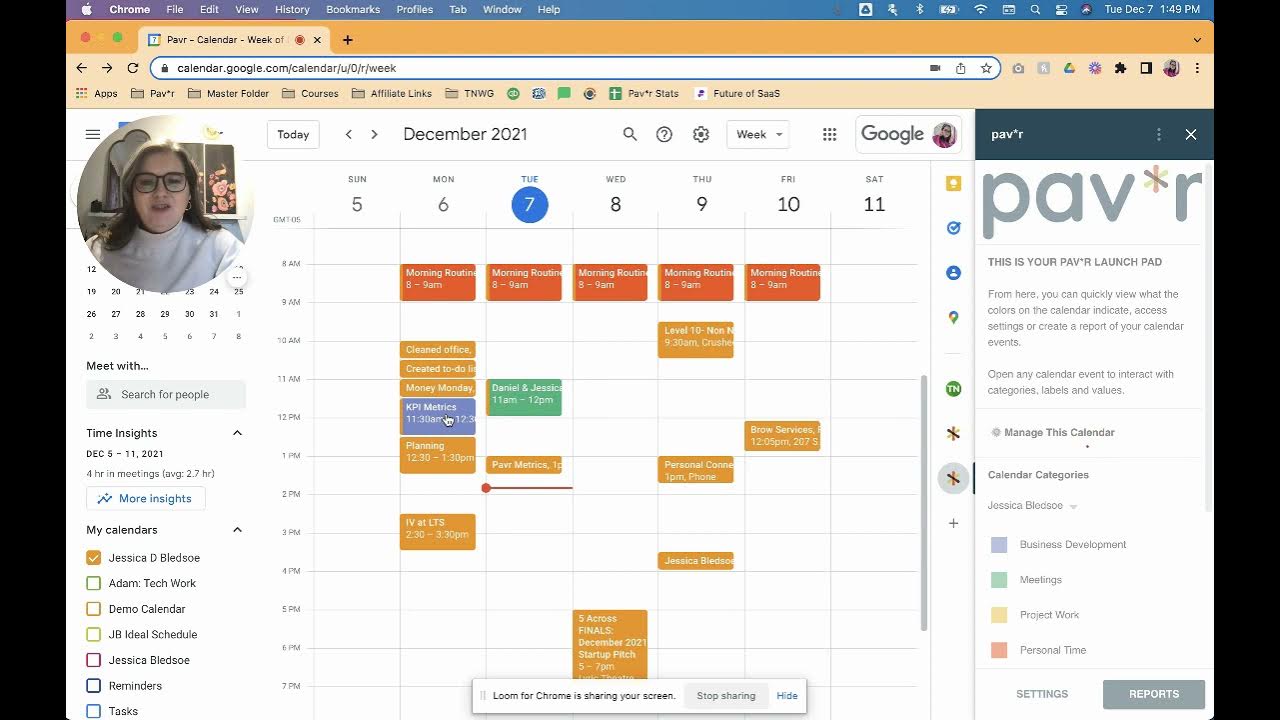Go to next week arrow
Image resolution: width=1280 pixels, height=720 pixels.
click(x=374, y=134)
